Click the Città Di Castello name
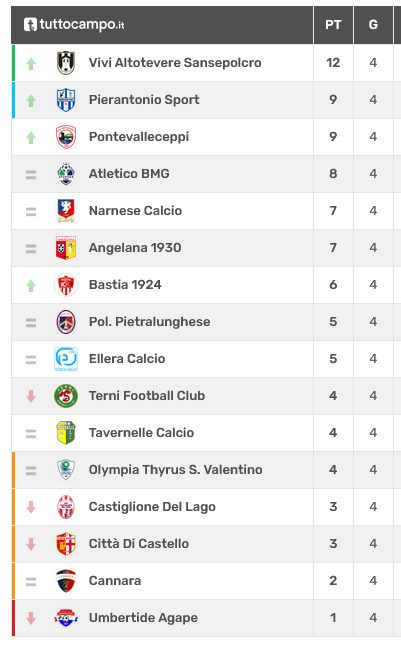 (139, 543)
